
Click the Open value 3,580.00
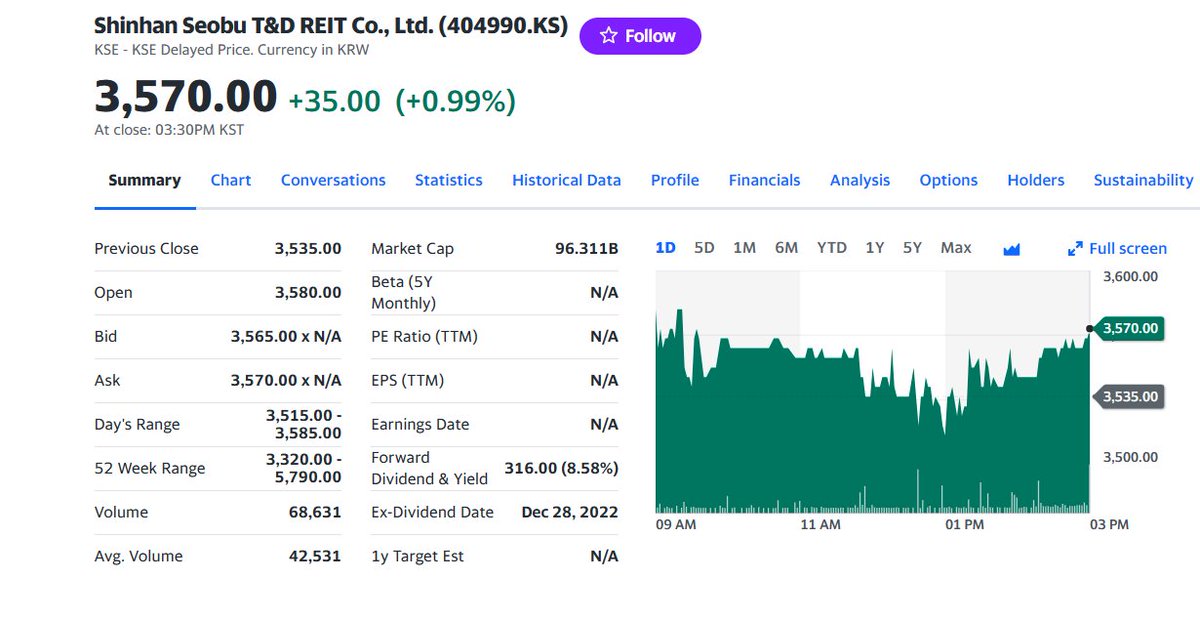[308, 293]
